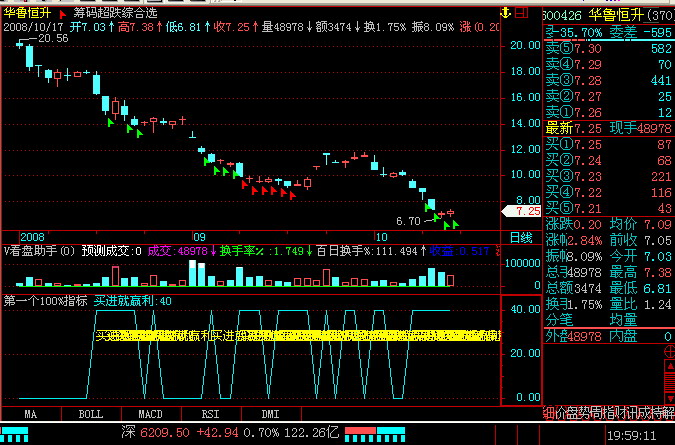Switch to the MA indicator tab

(31, 414)
